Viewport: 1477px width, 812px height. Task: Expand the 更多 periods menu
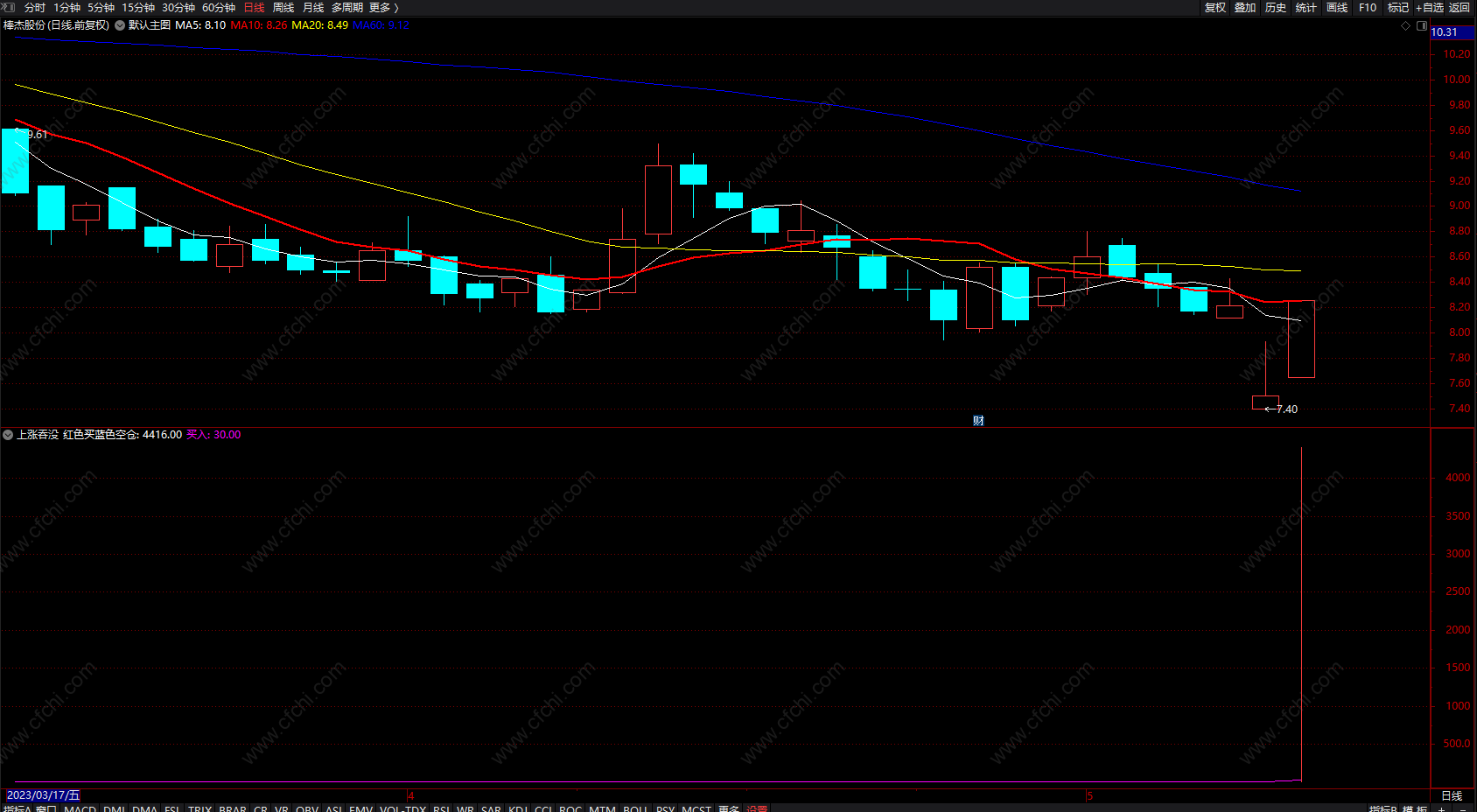[383, 7]
